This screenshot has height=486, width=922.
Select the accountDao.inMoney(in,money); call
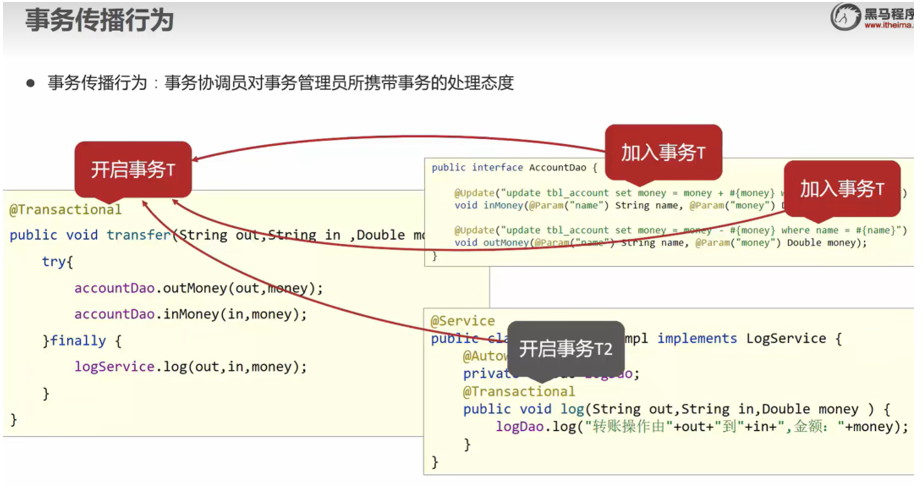(x=191, y=314)
